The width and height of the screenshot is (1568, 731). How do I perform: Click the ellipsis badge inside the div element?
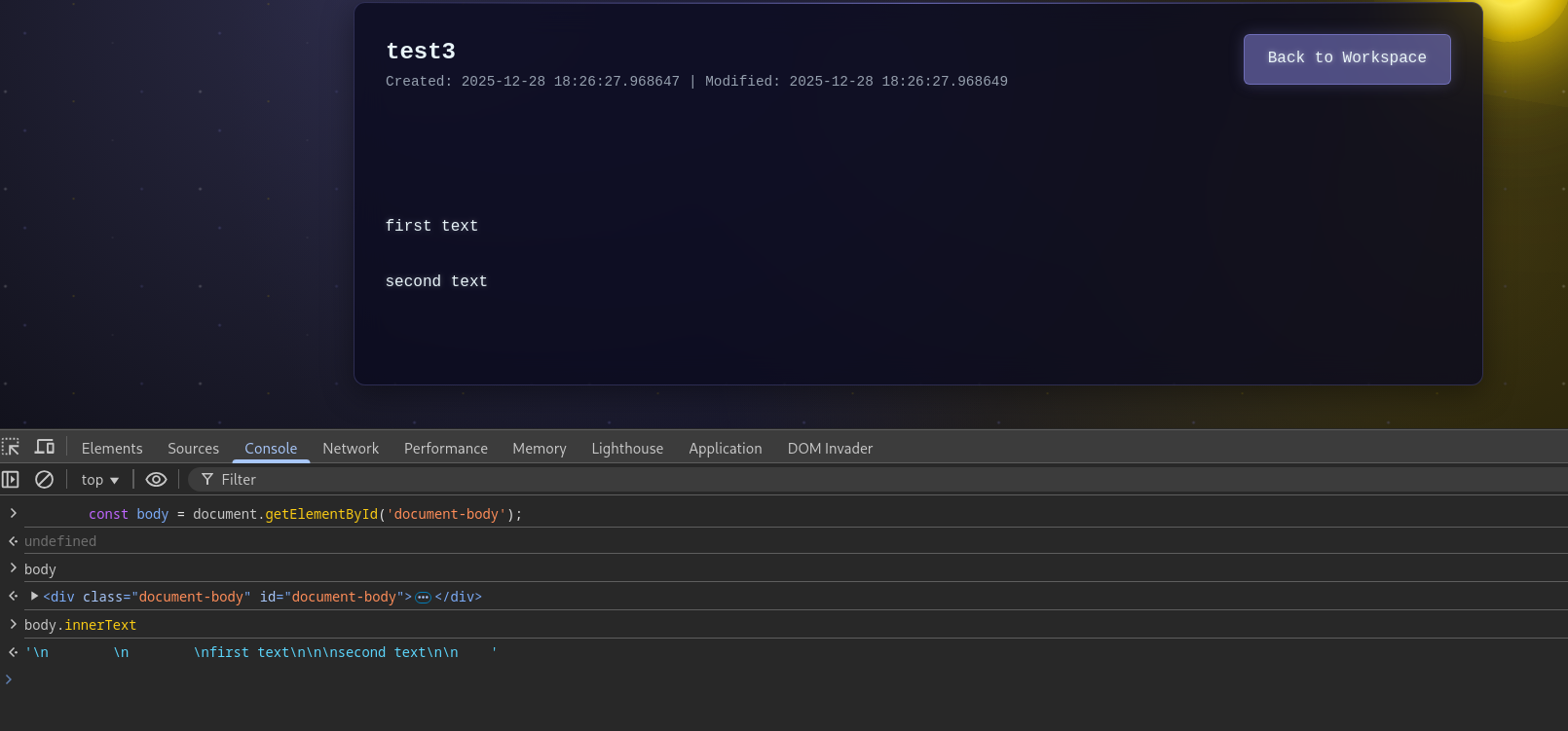[x=423, y=598]
